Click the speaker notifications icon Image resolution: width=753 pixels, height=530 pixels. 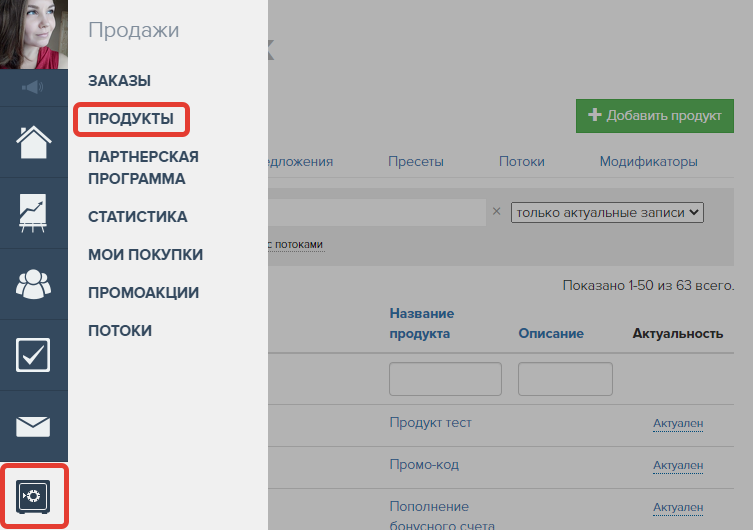pos(34,87)
